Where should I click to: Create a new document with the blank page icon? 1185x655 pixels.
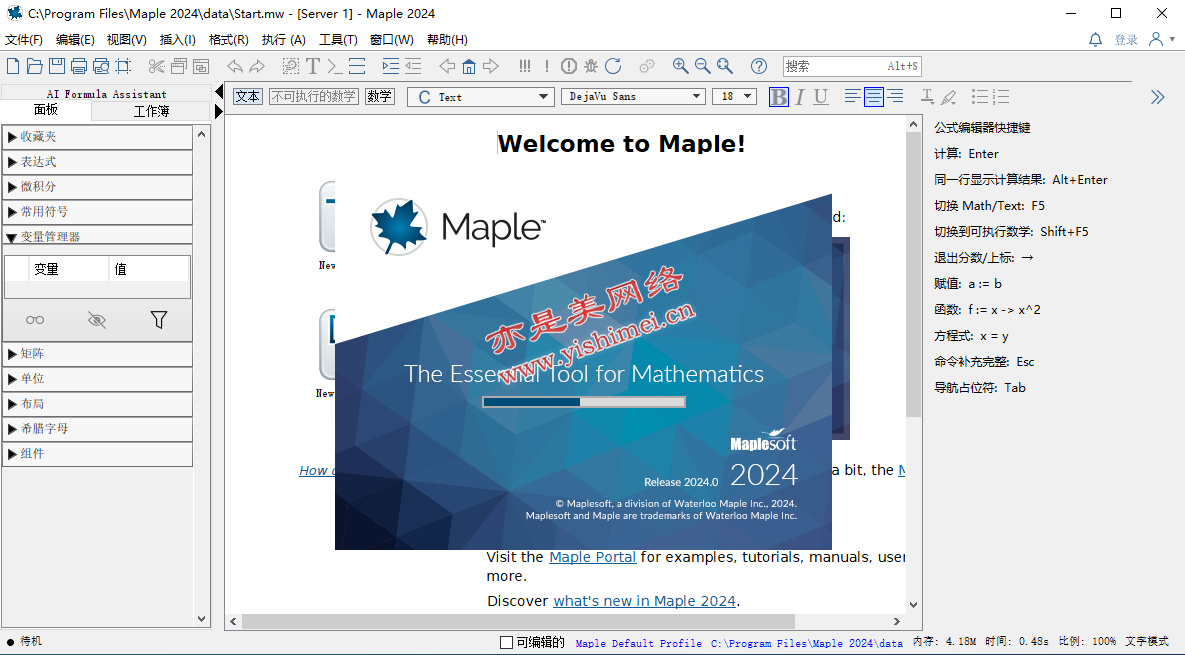[x=13, y=66]
